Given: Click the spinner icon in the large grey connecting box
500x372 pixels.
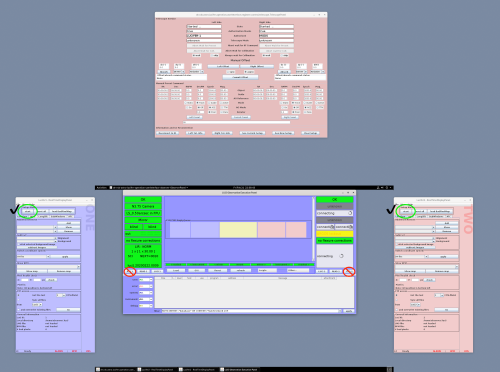Looking at the screenshot, I should click(x=341, y=256).
